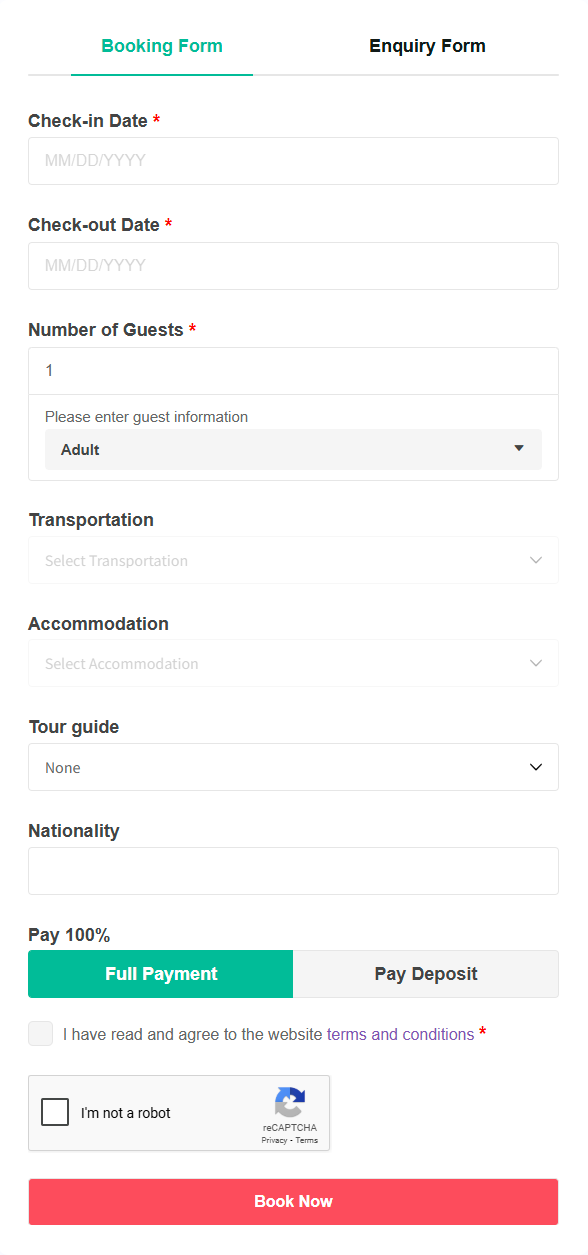Click the Tour guide chevron icon

click(536, 767)
